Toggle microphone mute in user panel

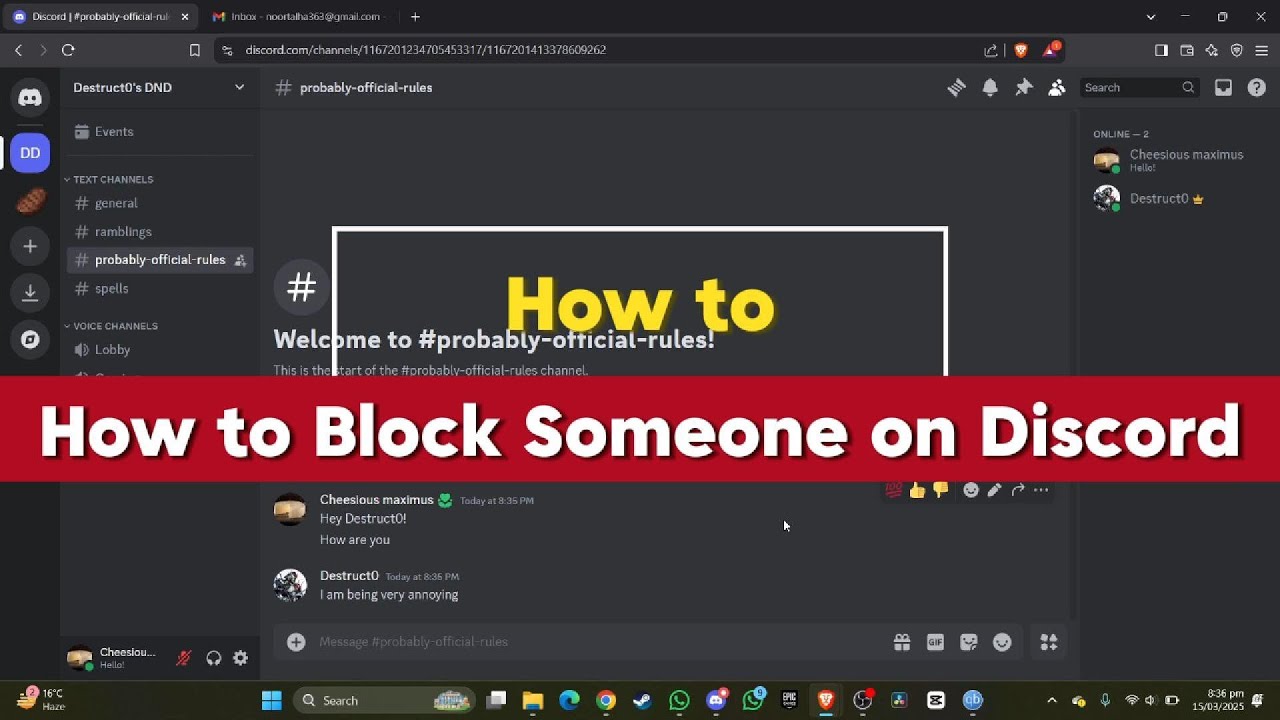click(x=184, y=658)
